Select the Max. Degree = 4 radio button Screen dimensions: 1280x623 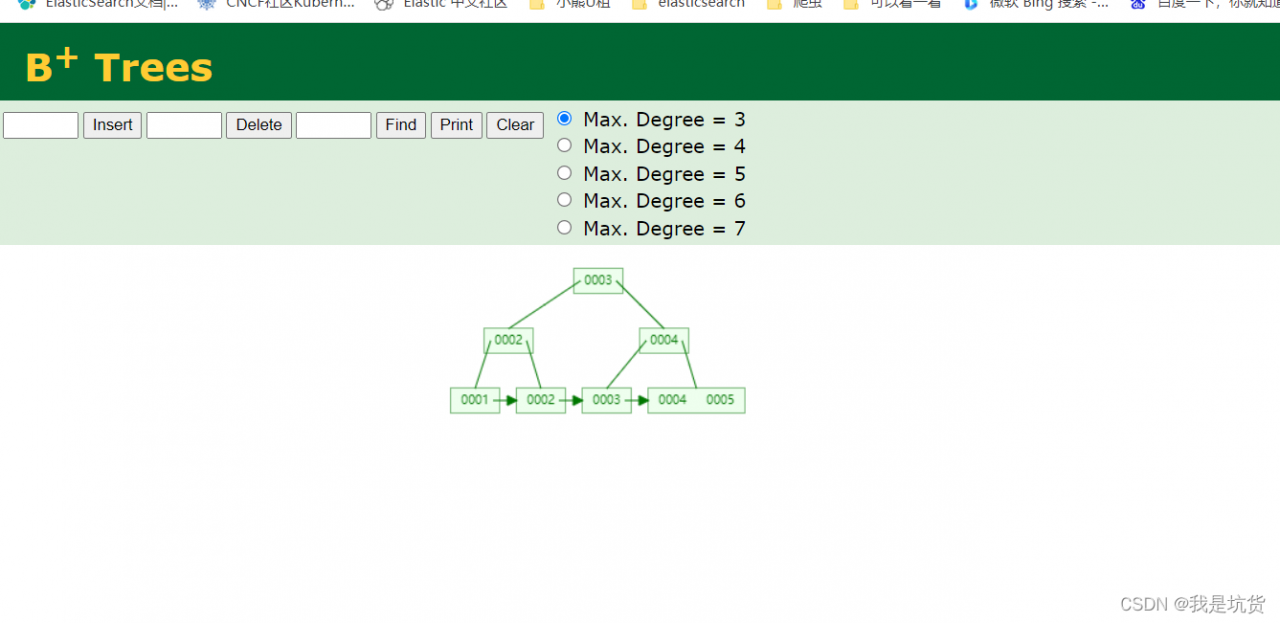(x=564, y=146)
